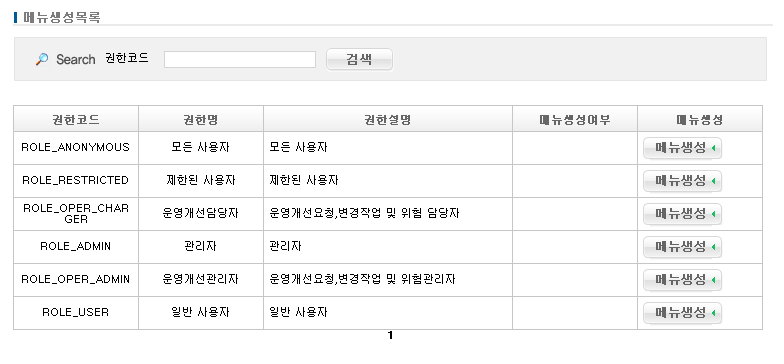
Task: Click the ROLE_ANONYMOUS code cell
Action: [x=76, y=148]
